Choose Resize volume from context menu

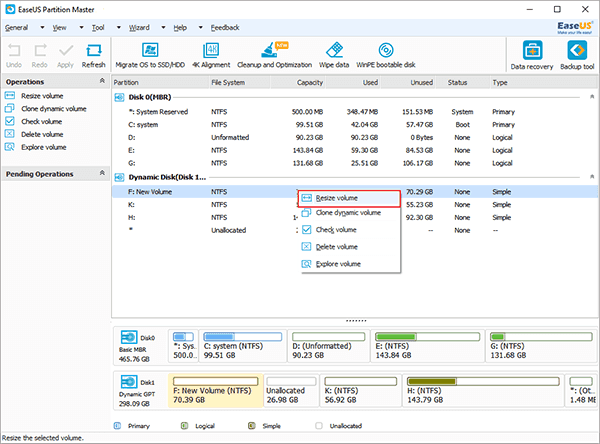349,198
